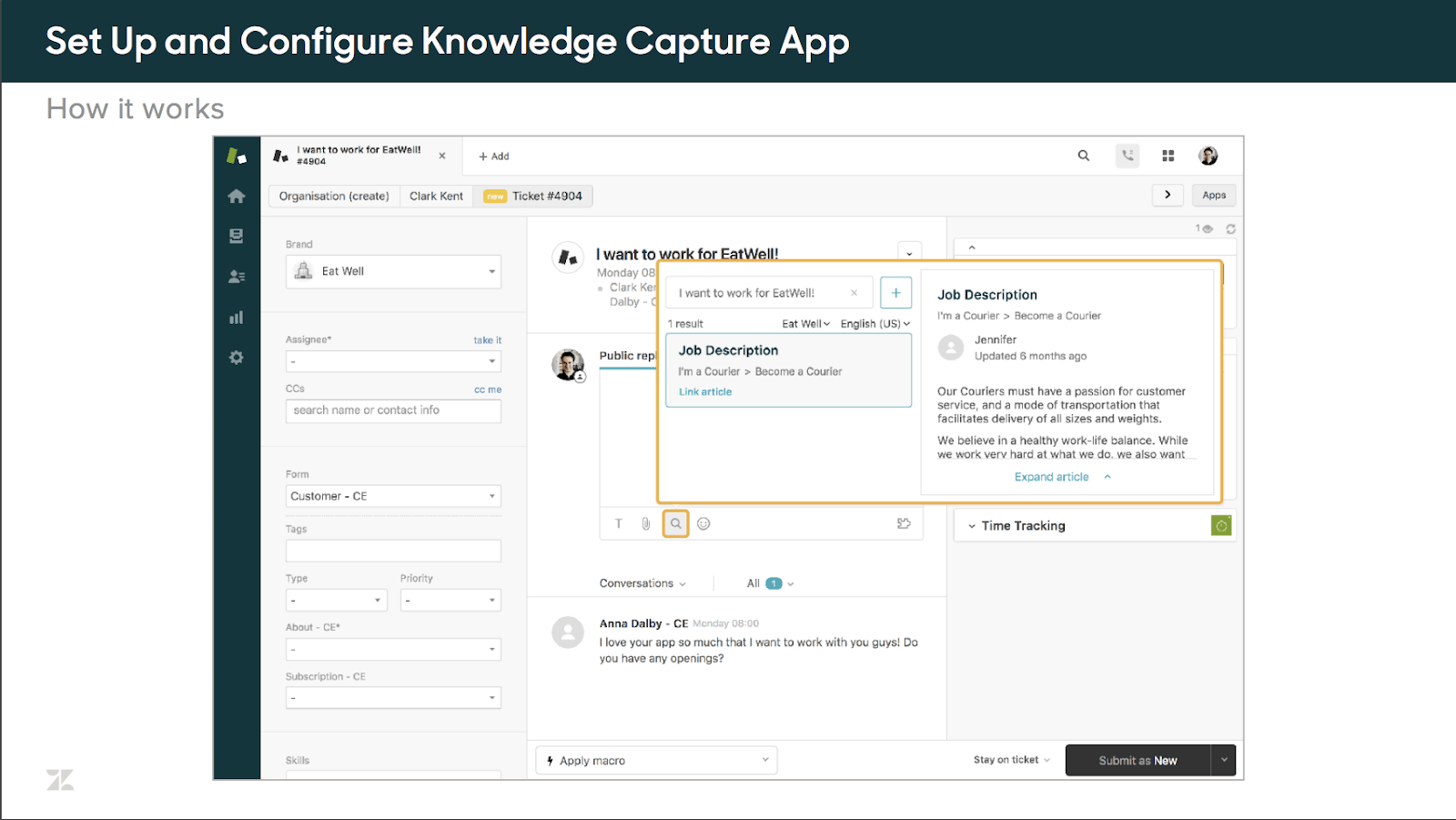Screen dimensions: 1456x820
Task: Open the Views icon in sidebar
Action: 237,236
